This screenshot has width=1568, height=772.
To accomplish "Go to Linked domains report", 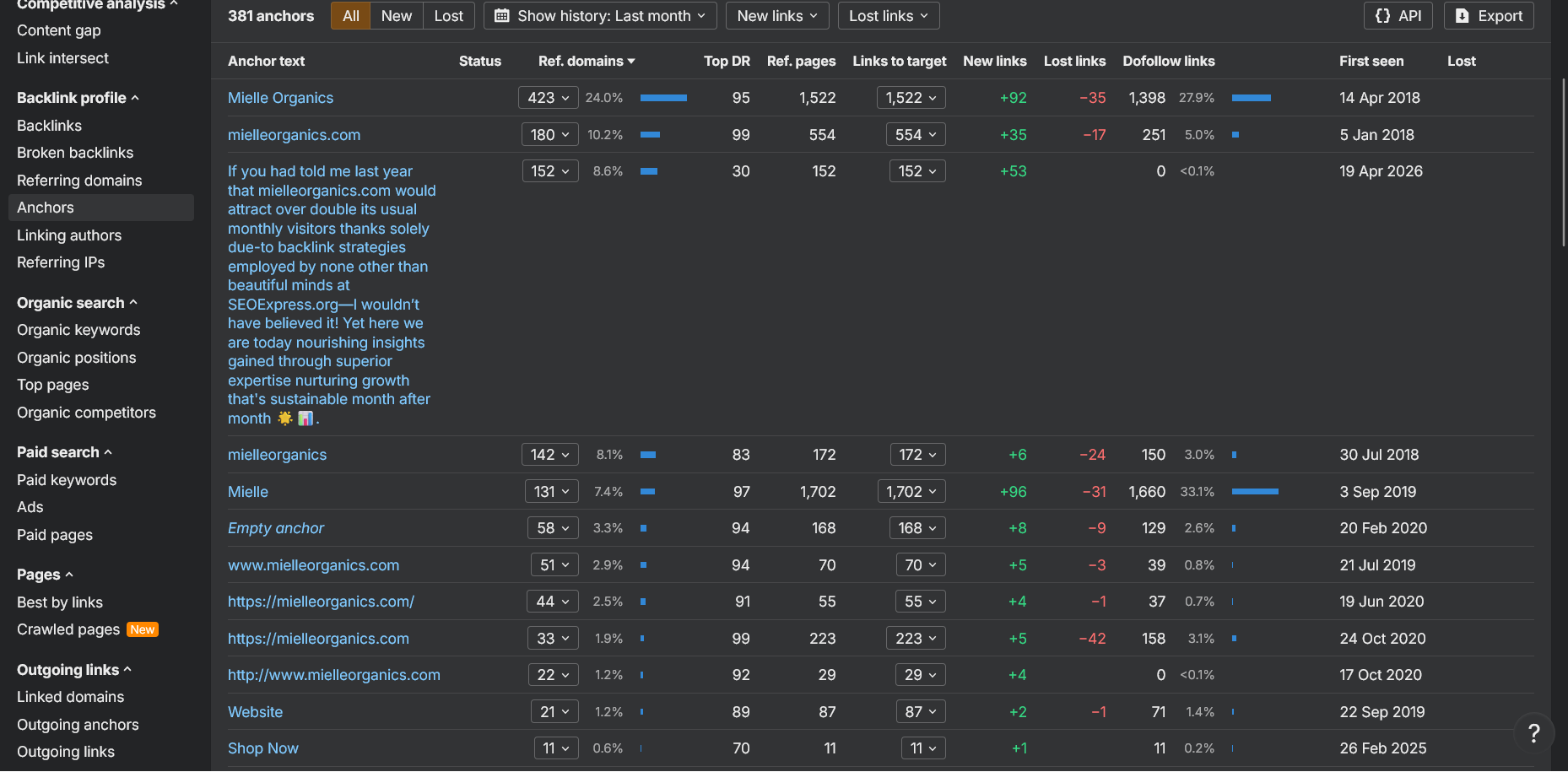I will pyautogui.click(x=71, y=697).
